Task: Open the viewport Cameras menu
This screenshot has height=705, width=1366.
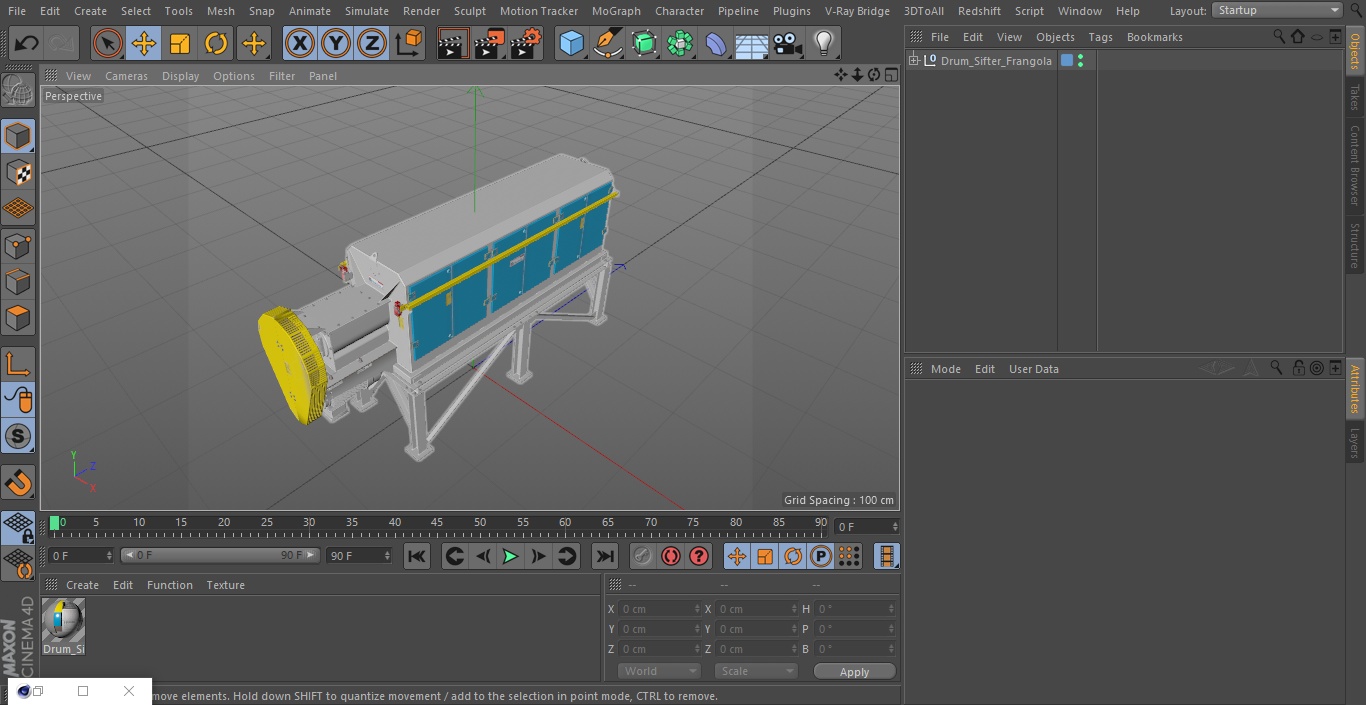Action: (x=126, y=76)
